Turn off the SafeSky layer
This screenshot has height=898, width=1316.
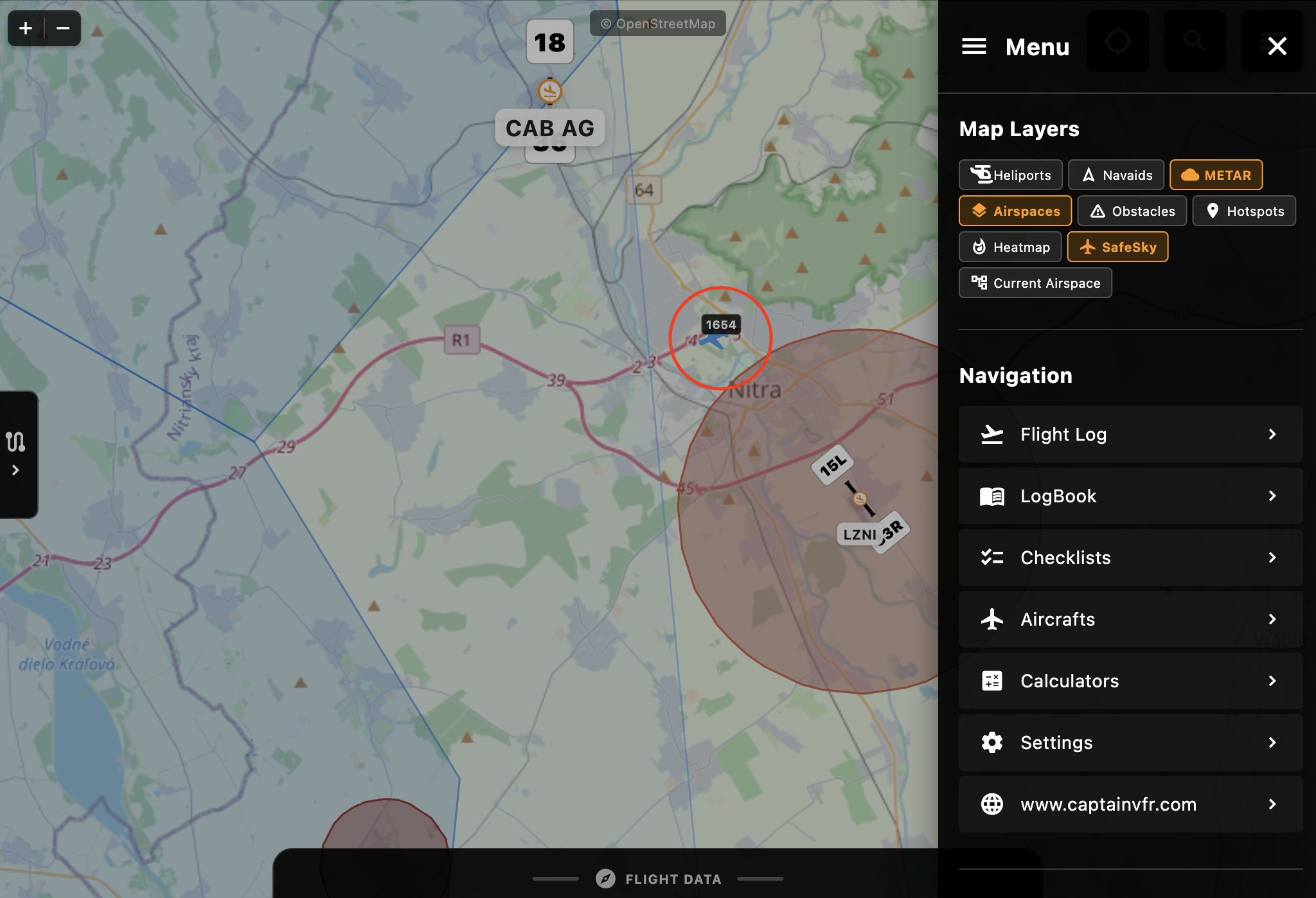point(1117,247)
